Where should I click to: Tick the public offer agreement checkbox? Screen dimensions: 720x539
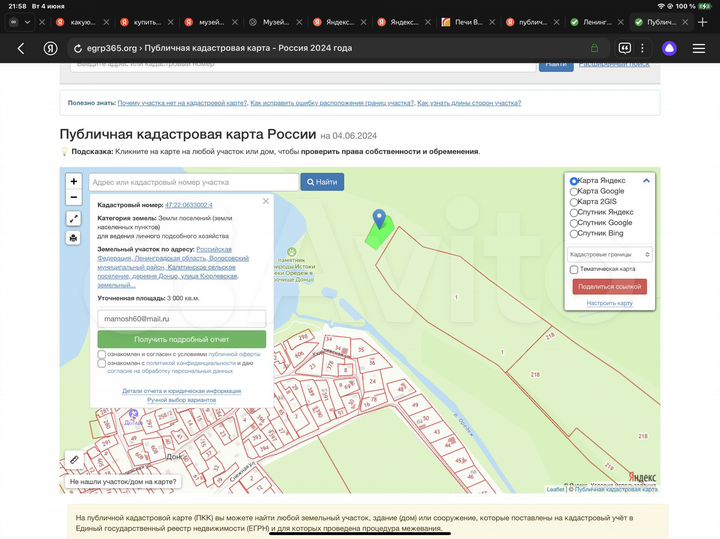pyautogui.click(x=101, y=354)
